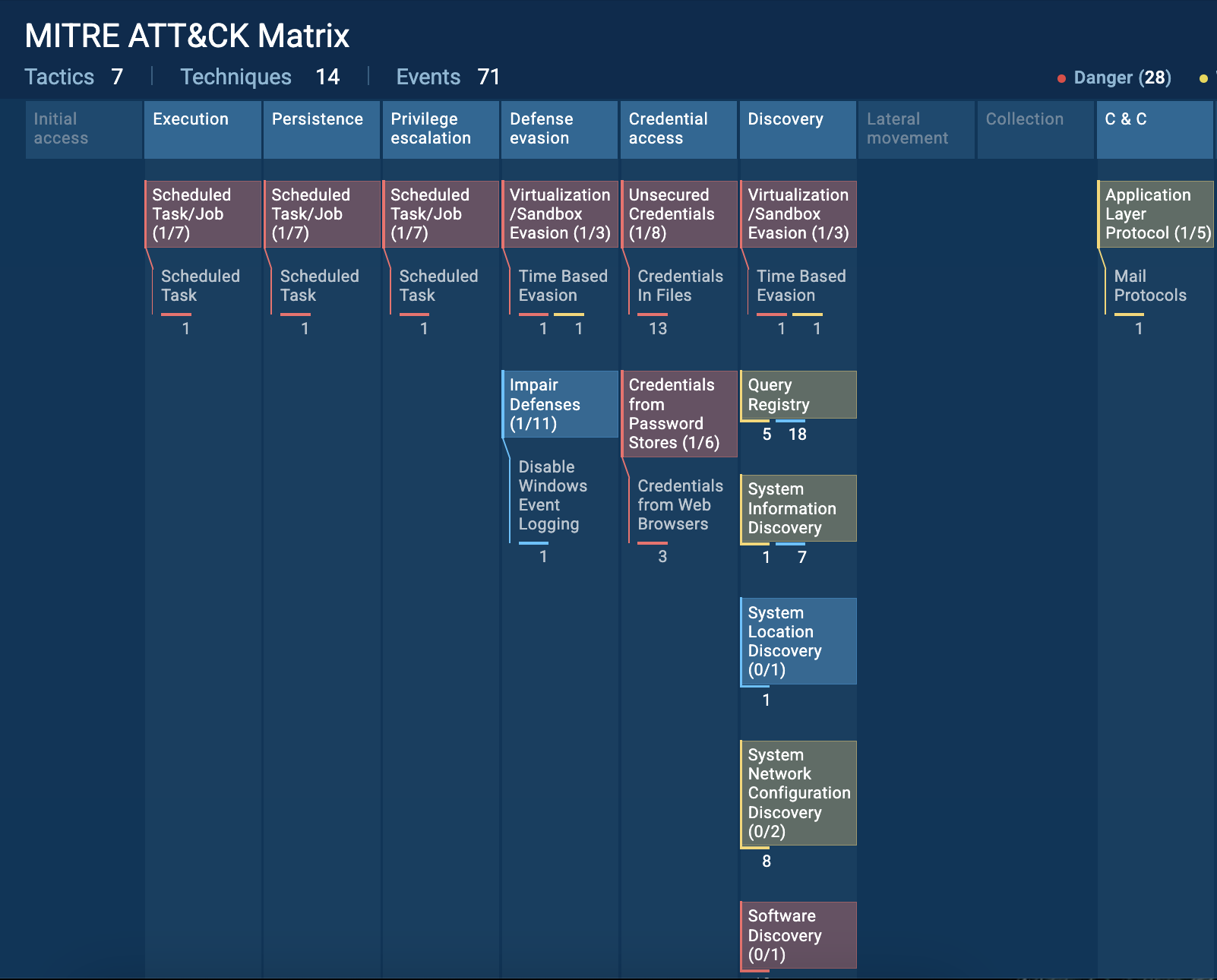
Task: Open Scheduled Task/Job card under Execution
Action: coord(203,214)
